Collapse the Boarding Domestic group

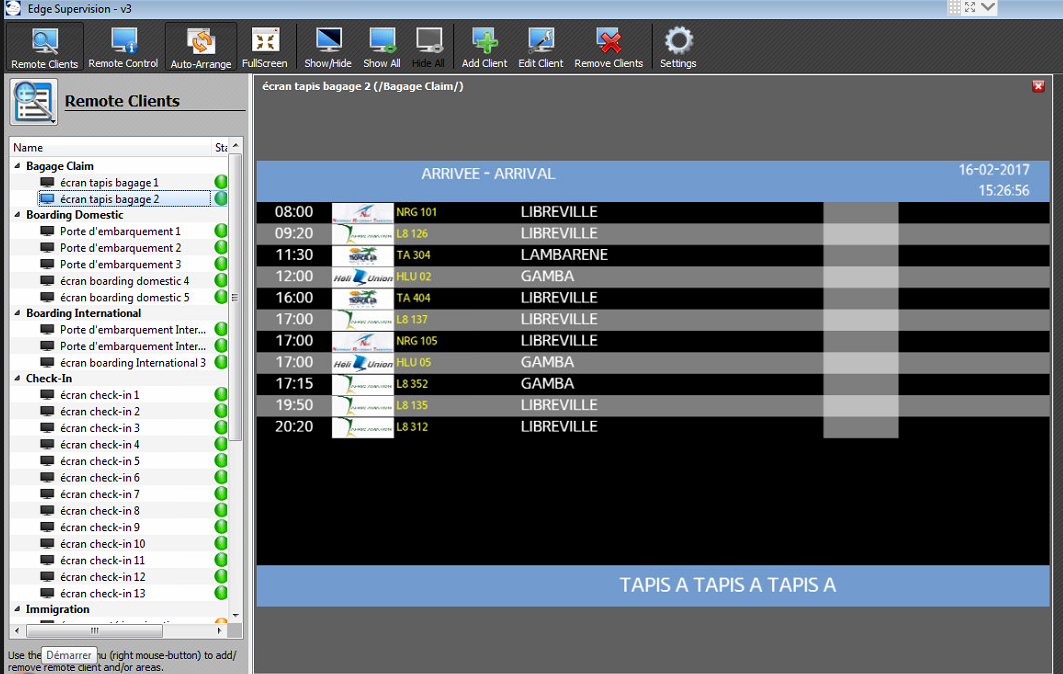[x=17, y=215]
